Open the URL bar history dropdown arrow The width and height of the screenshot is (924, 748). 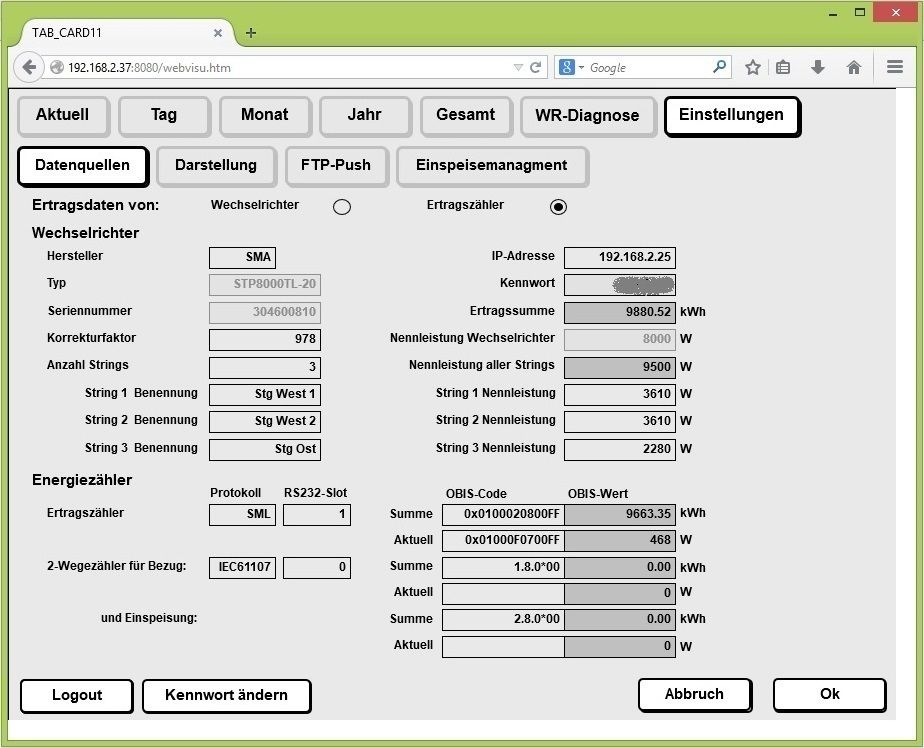coord(517,68)
